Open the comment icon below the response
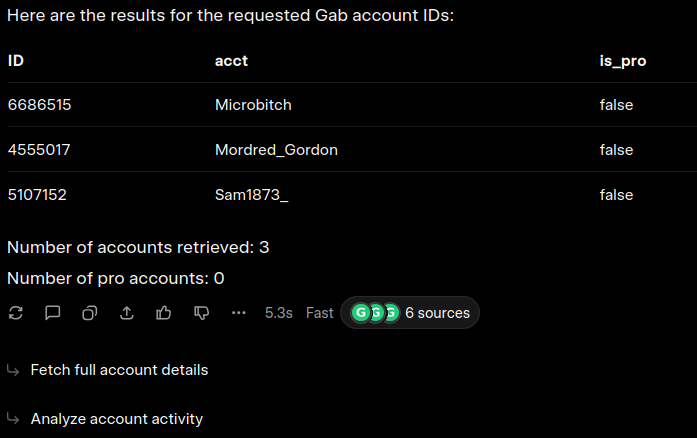The height and width of the screenshot is (438, 697). pos(53,313)
